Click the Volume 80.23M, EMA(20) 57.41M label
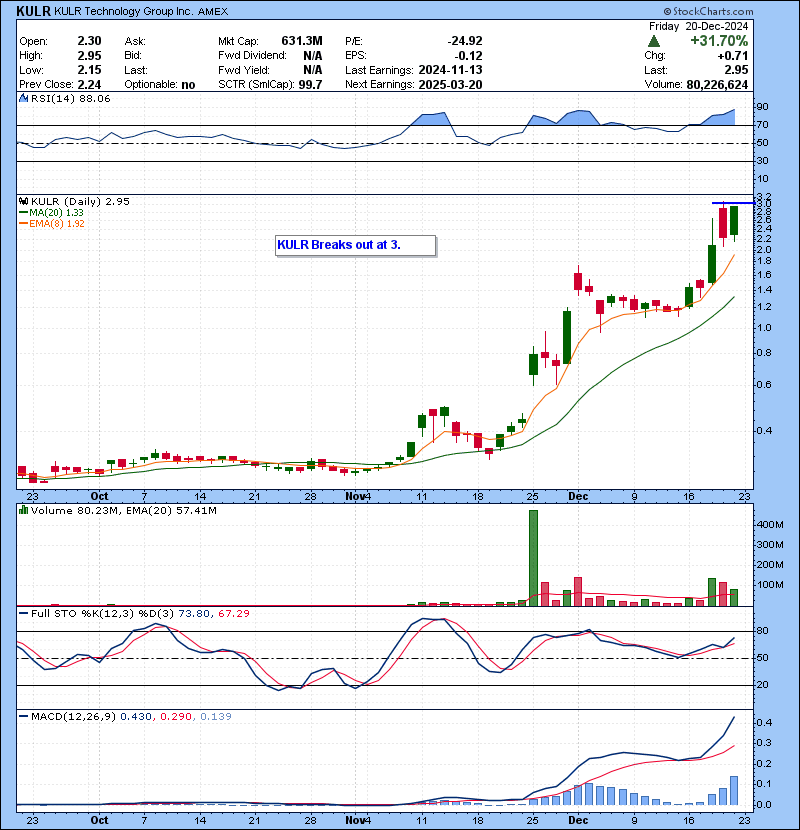 [124, 510]
